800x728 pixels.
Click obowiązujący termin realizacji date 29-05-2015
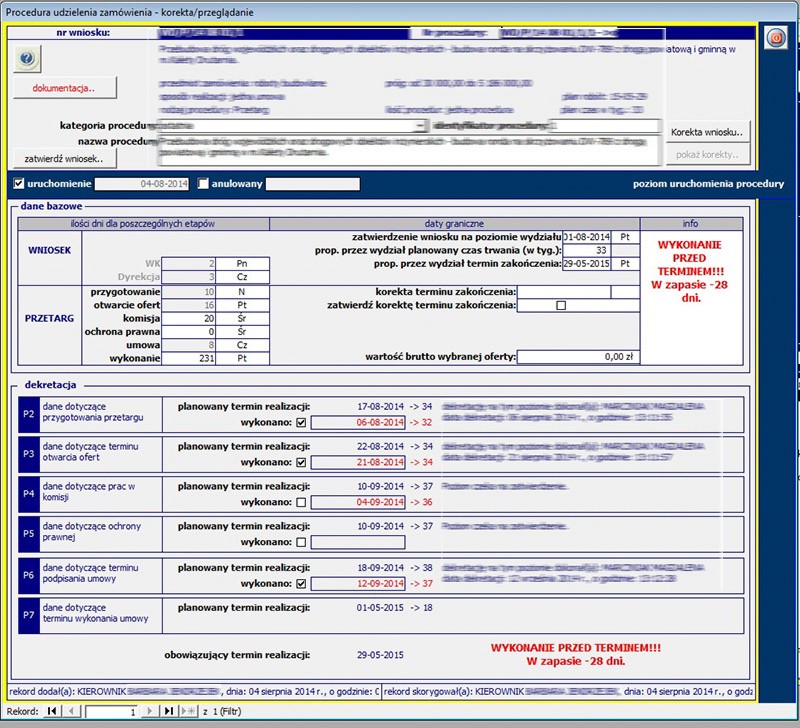[x=380, y=655]
